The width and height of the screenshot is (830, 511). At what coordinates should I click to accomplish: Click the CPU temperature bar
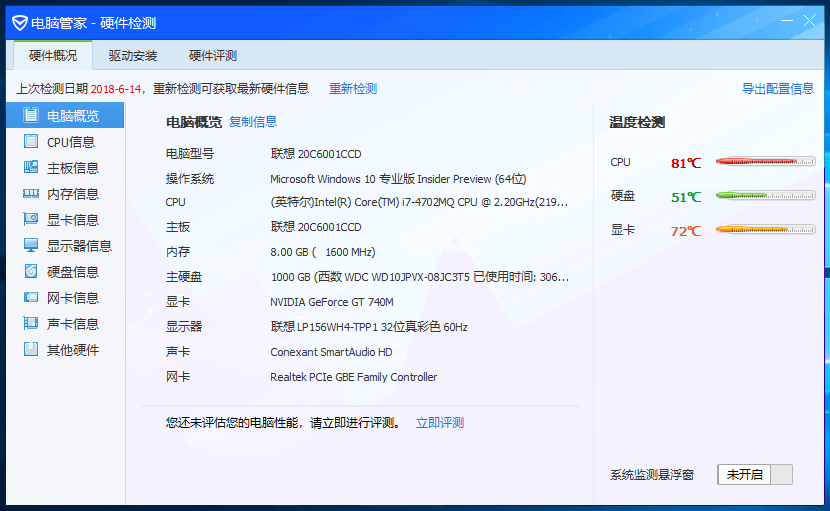click(765, 162)
